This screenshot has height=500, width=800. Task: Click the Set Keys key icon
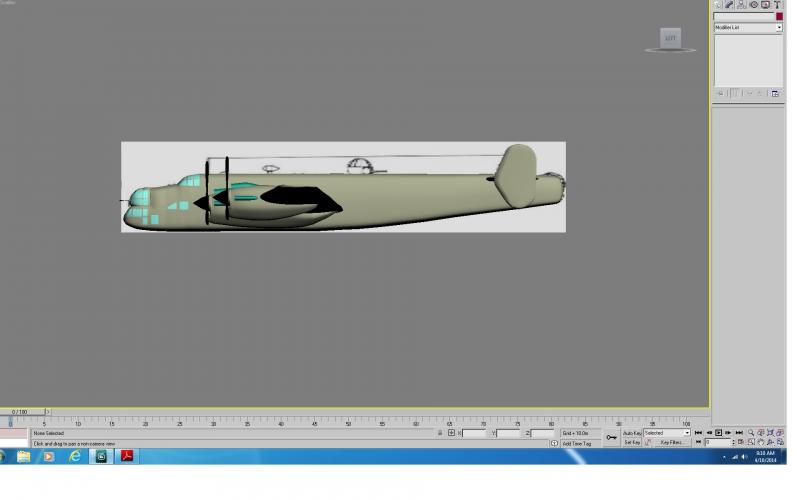point(611,438)
